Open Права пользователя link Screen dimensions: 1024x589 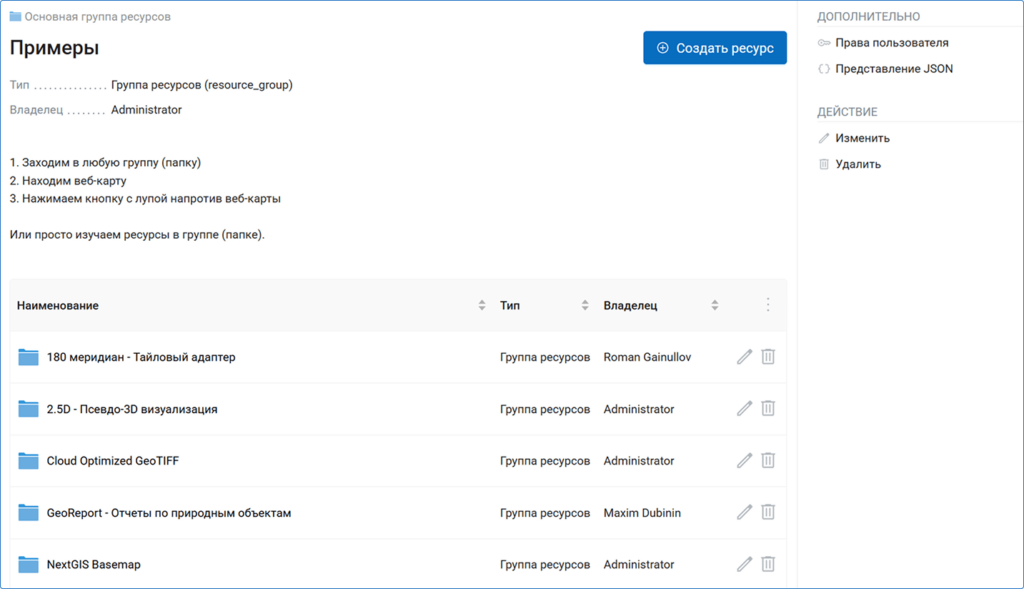pos(891,42)
